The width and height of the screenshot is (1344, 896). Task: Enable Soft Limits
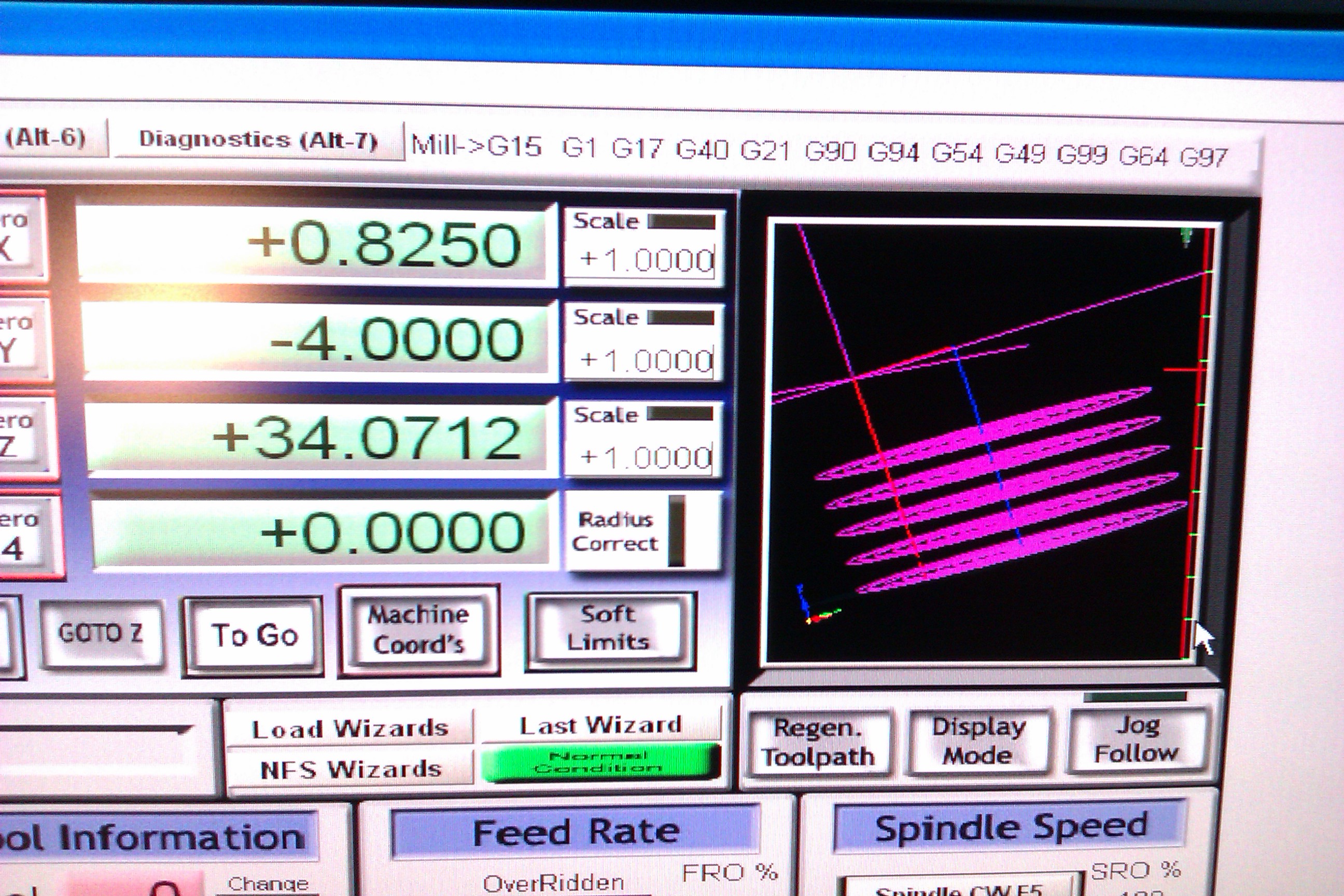click(609, 628)
